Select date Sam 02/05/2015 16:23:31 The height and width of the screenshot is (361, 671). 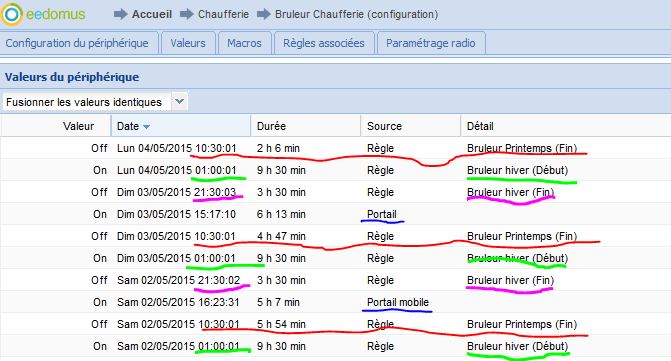178,302
